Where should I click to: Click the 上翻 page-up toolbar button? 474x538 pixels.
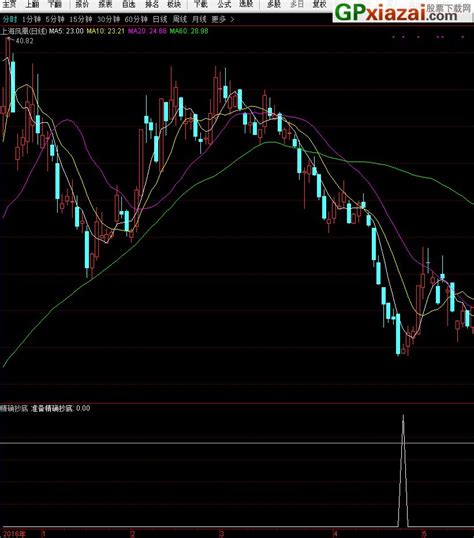32,4
